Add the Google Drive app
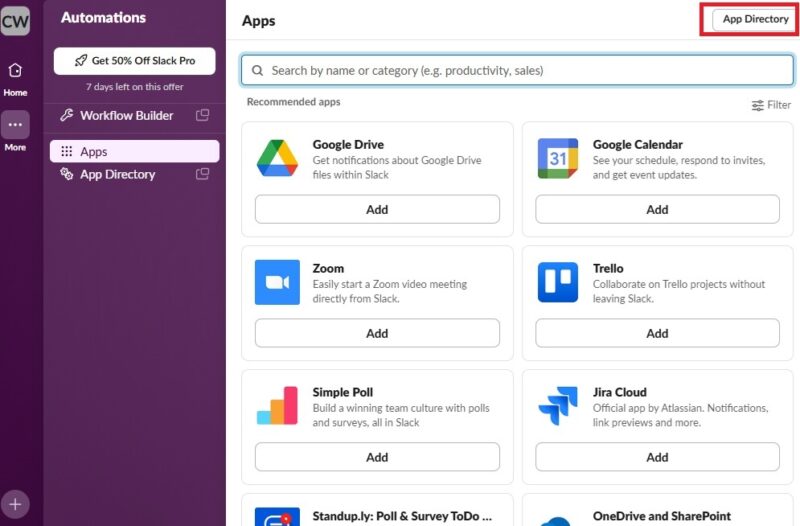This screenshot has height=526, width=800. pyautogui.click(x=377, y=209)
